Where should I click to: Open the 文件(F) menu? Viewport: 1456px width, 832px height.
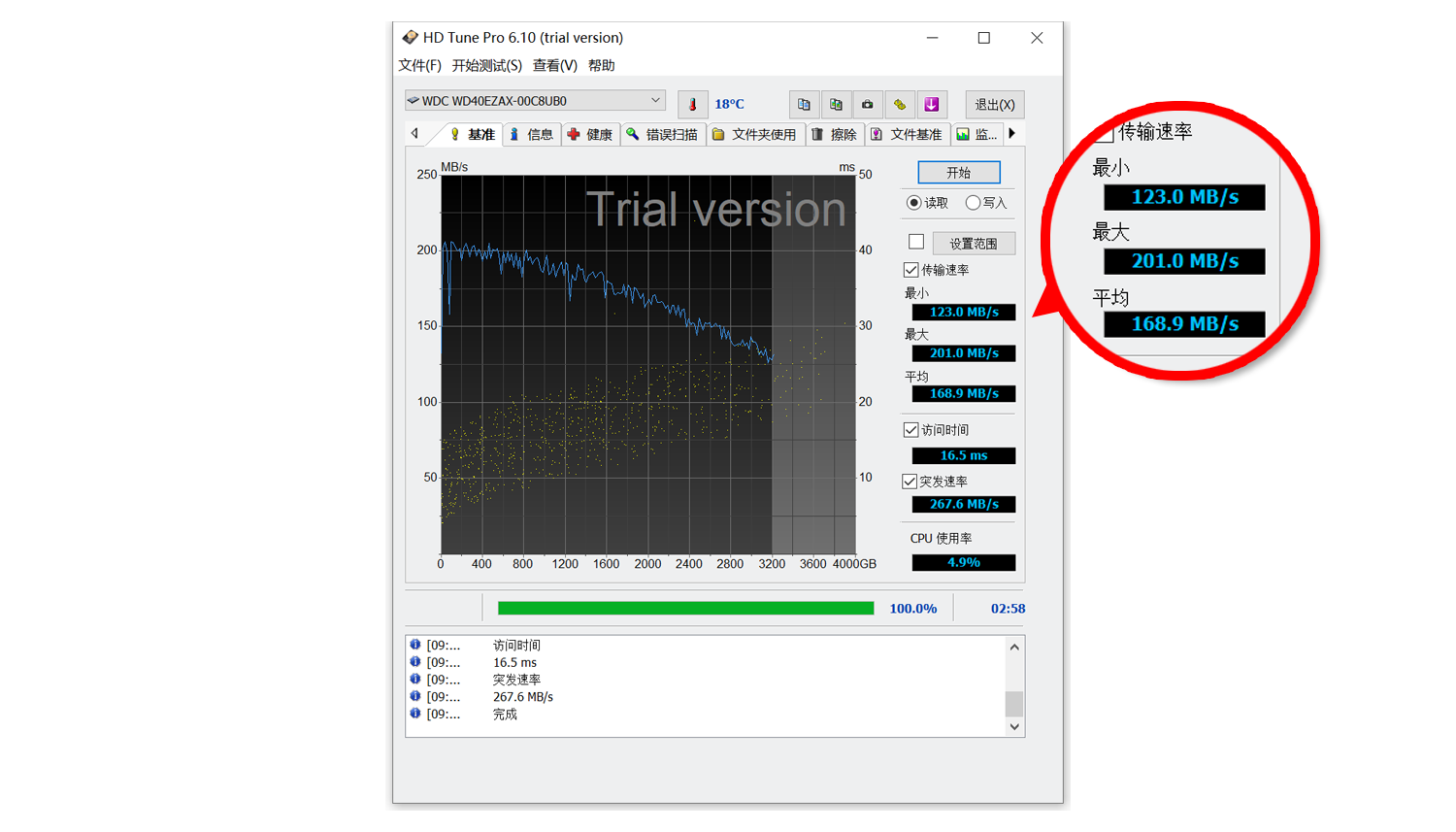coord(419,65)
